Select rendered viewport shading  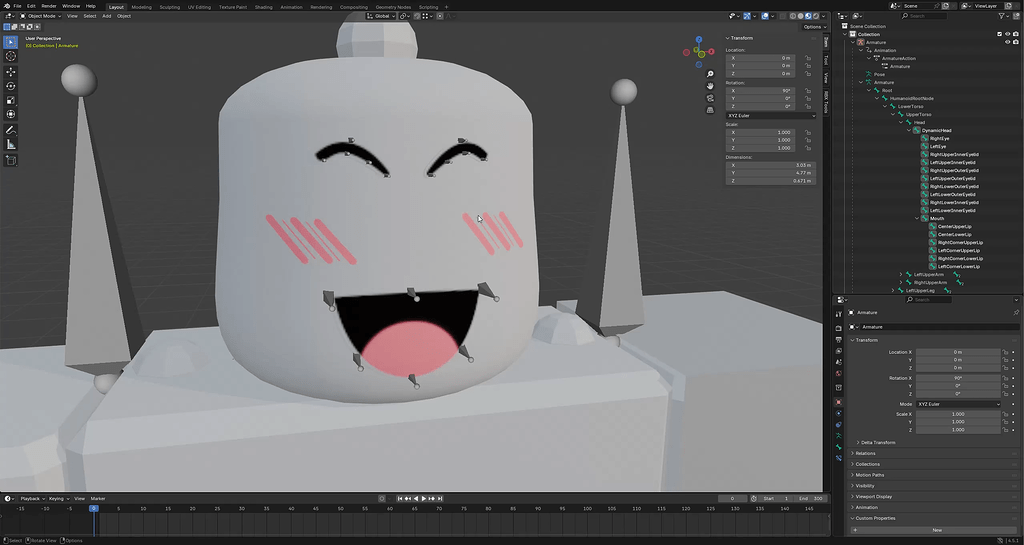816,16
